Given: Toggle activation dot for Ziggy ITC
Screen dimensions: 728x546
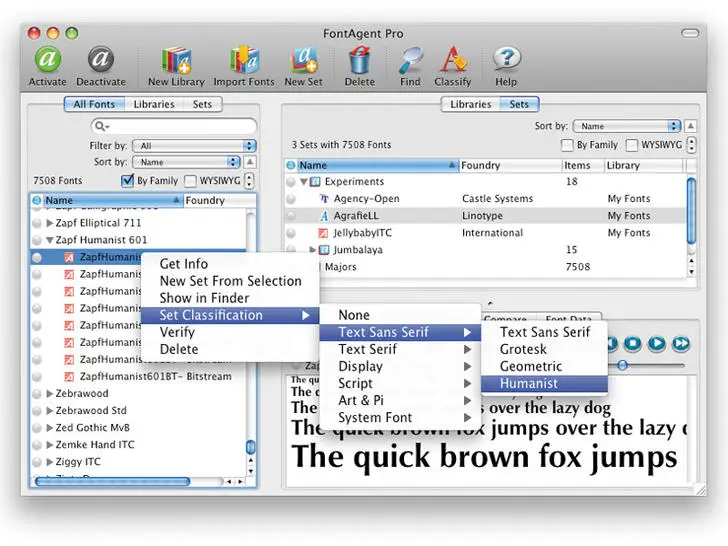Looking at the screenshot, I should pyautogui.click(x=37, y=462).
